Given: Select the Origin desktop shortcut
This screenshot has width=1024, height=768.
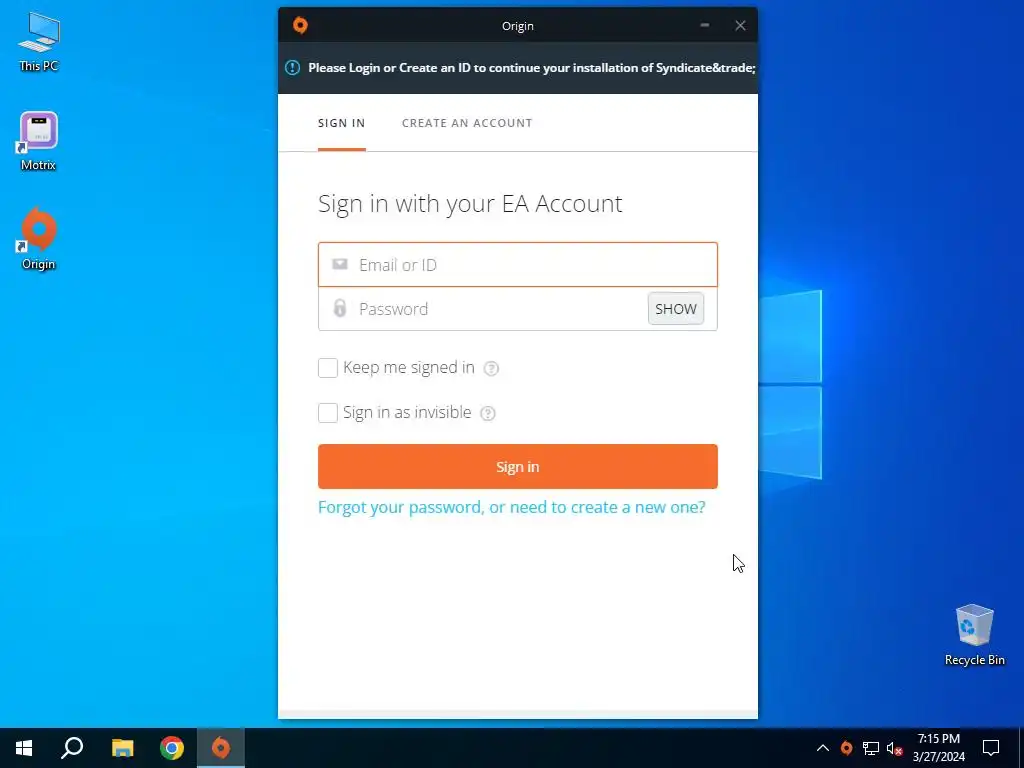Looking at the screenshot, I should coord(39,239).
